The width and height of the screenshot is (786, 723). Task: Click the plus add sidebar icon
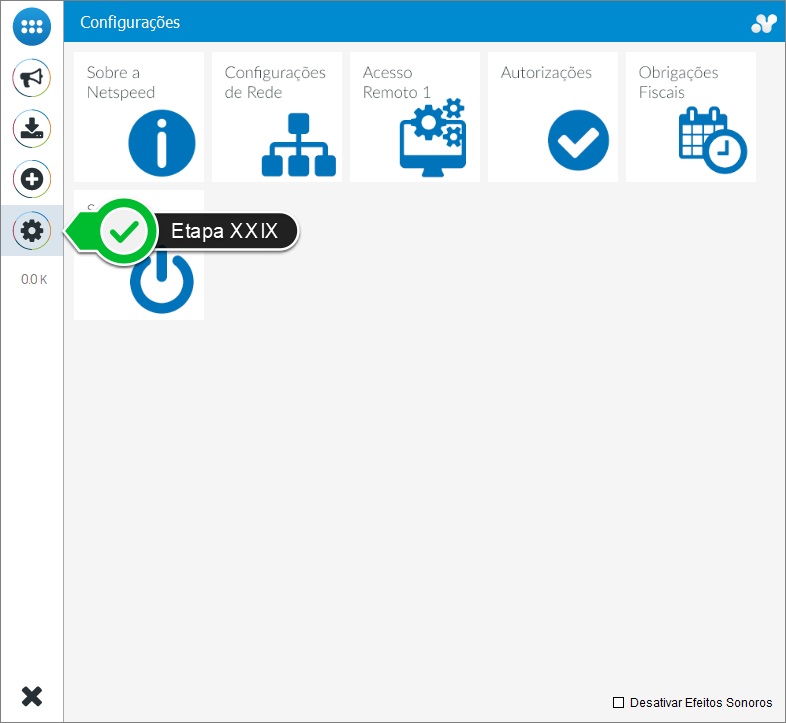coord(32,179)
